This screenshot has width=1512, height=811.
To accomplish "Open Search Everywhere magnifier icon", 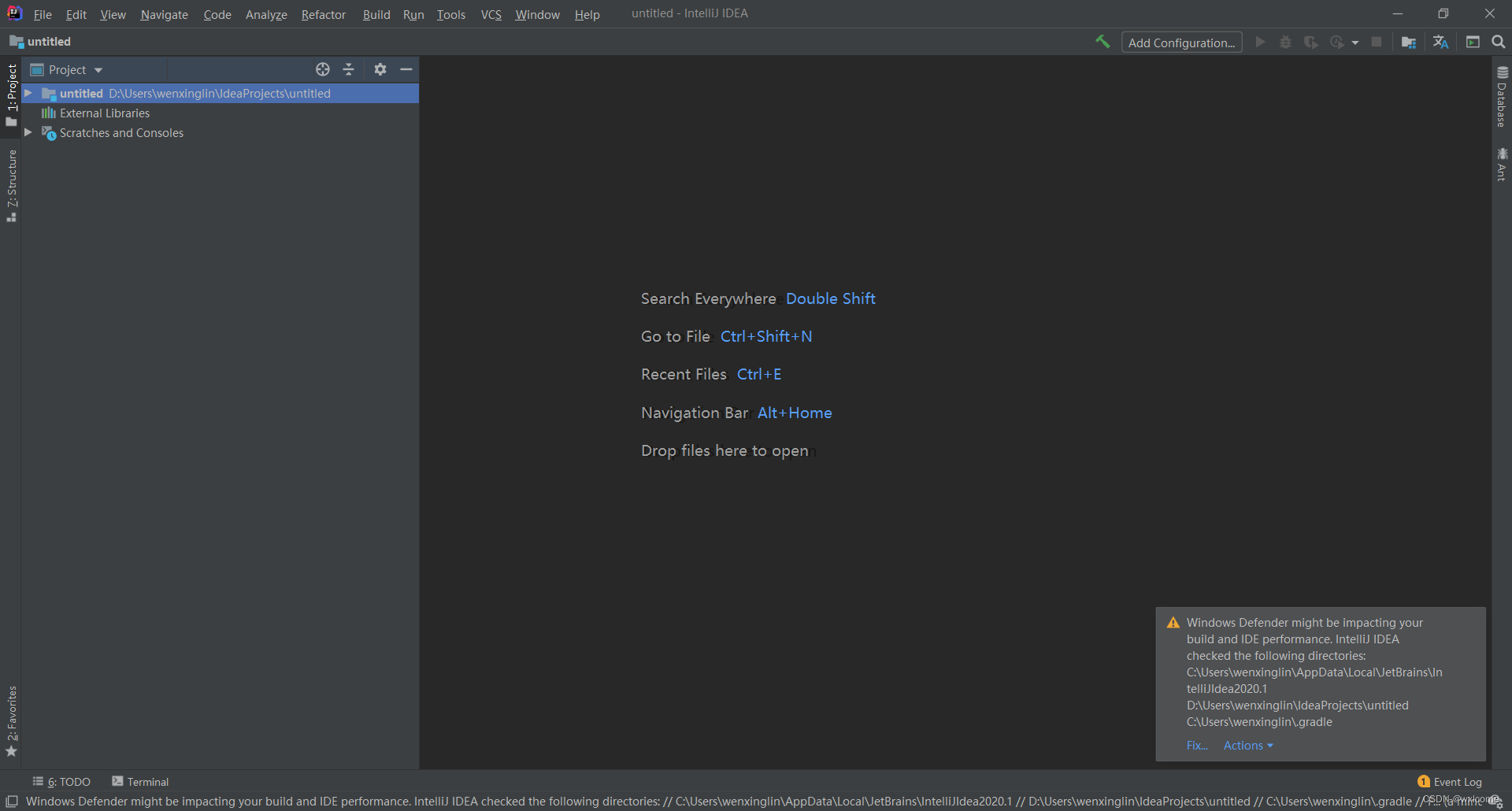I will tap(1499, 42).
